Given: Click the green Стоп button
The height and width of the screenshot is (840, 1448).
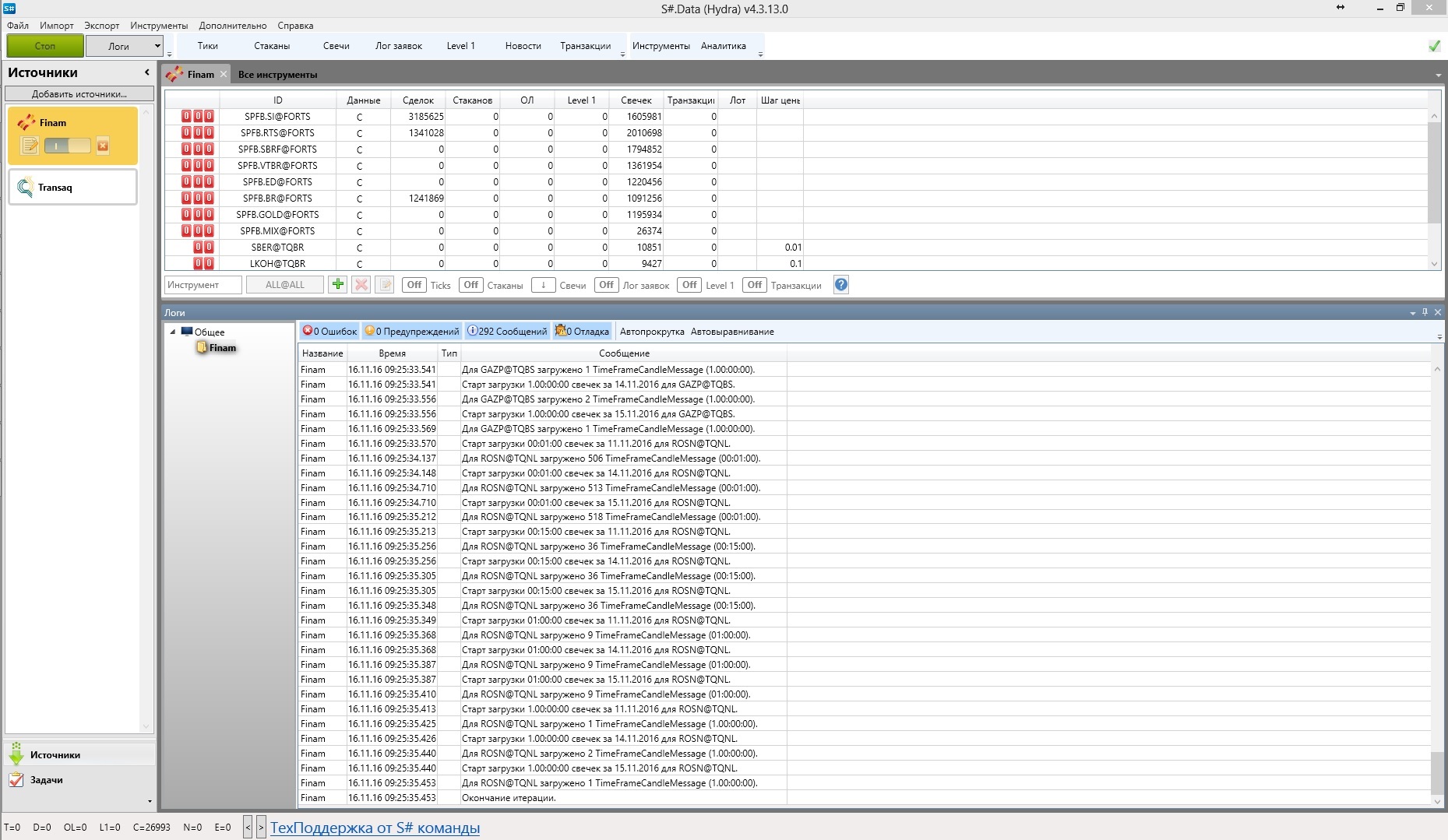Looking at the screenshot, I should 45,46.
